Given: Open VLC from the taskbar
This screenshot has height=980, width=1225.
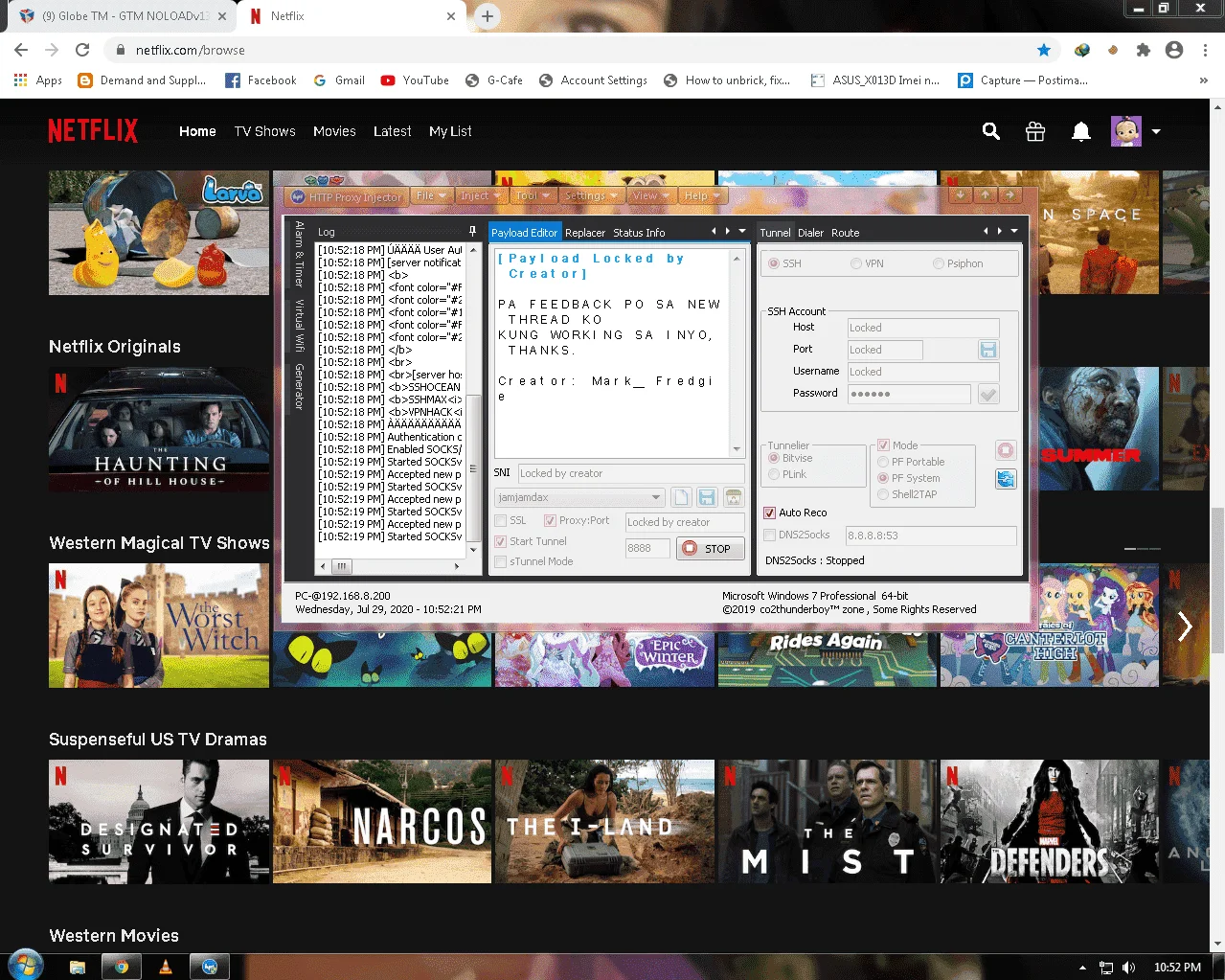Looking at the screenshot, I should pos(166,967).
